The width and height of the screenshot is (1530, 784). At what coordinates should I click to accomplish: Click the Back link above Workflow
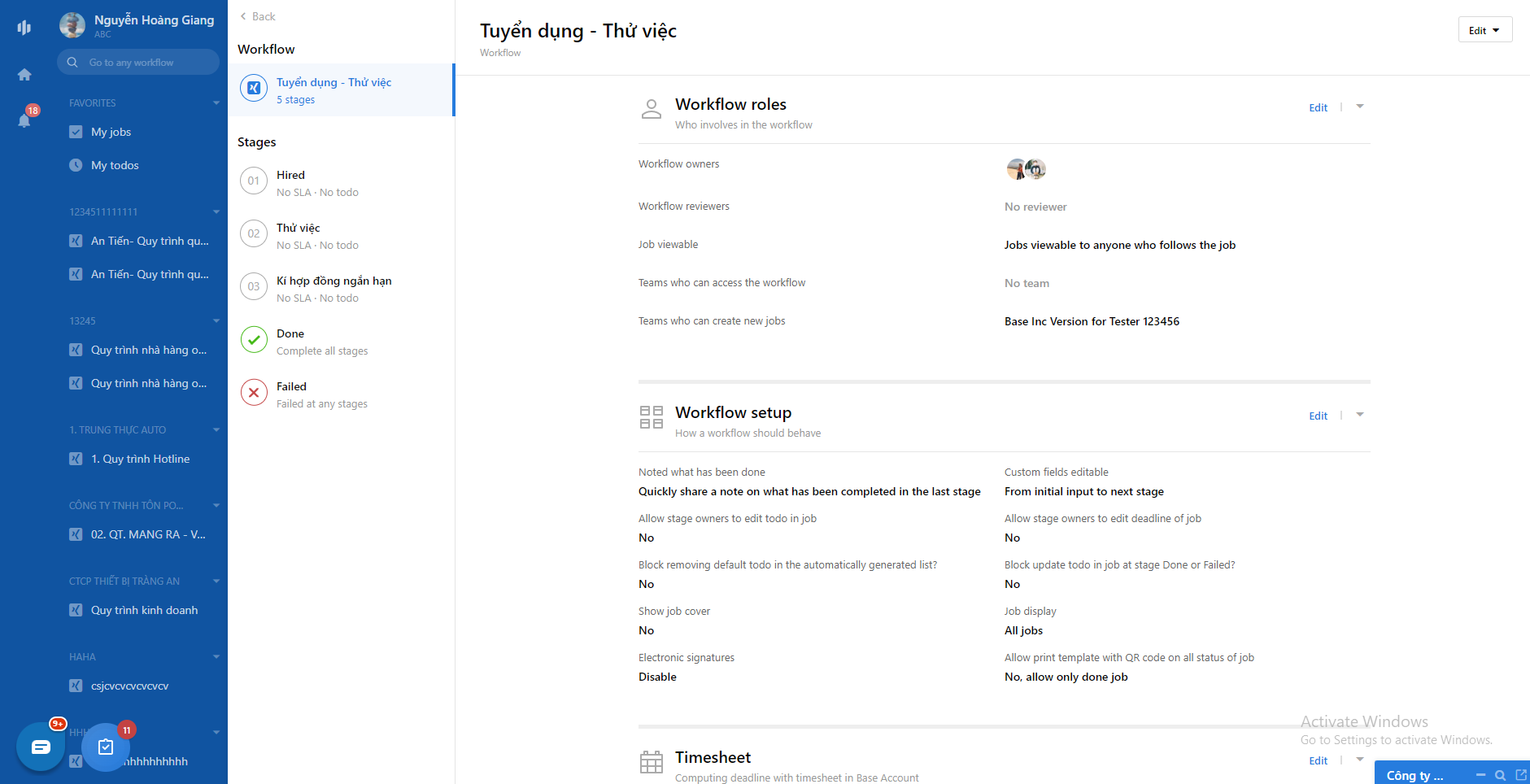[256, 15]
